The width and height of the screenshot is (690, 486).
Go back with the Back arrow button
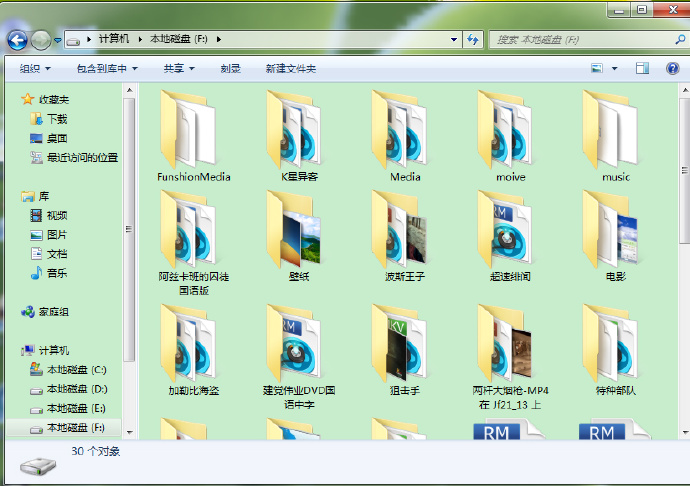[x=17, y=40]
